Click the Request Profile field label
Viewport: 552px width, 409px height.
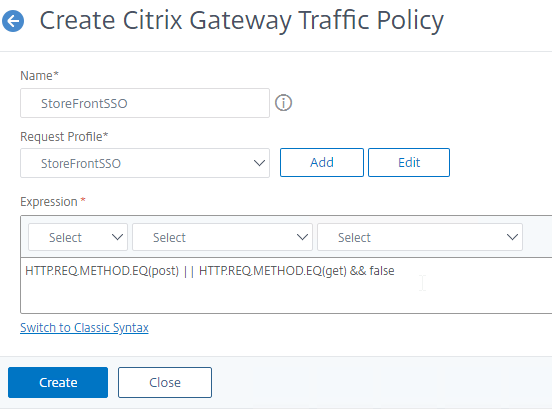[x=64, y=137]
